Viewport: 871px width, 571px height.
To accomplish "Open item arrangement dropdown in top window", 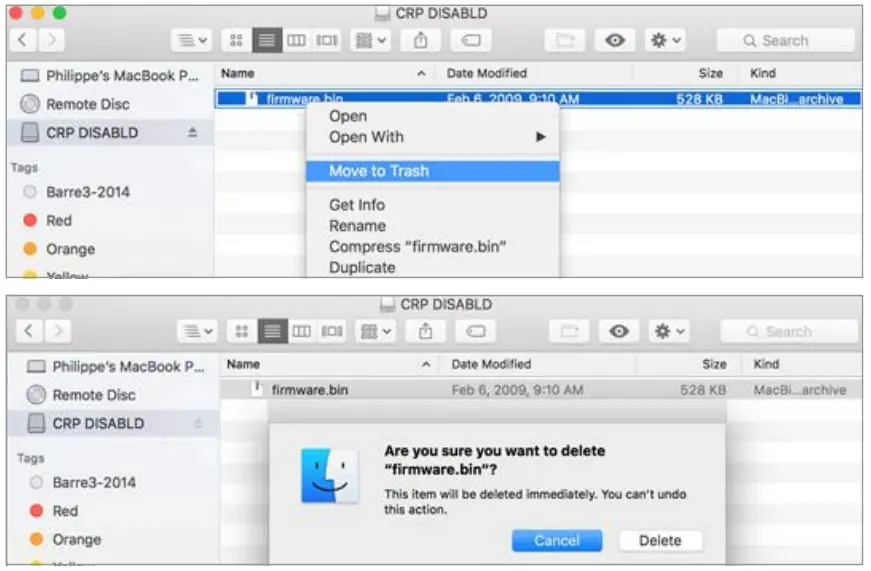I will pos(370,40).
